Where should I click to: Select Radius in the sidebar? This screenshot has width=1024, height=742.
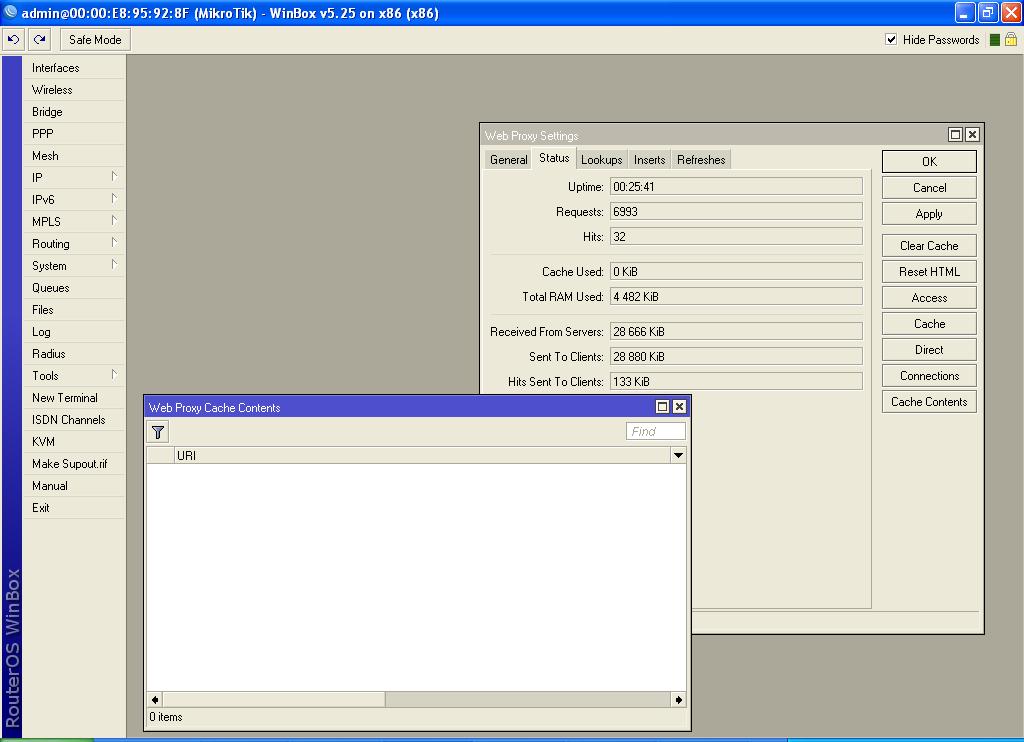click(73, 354)
